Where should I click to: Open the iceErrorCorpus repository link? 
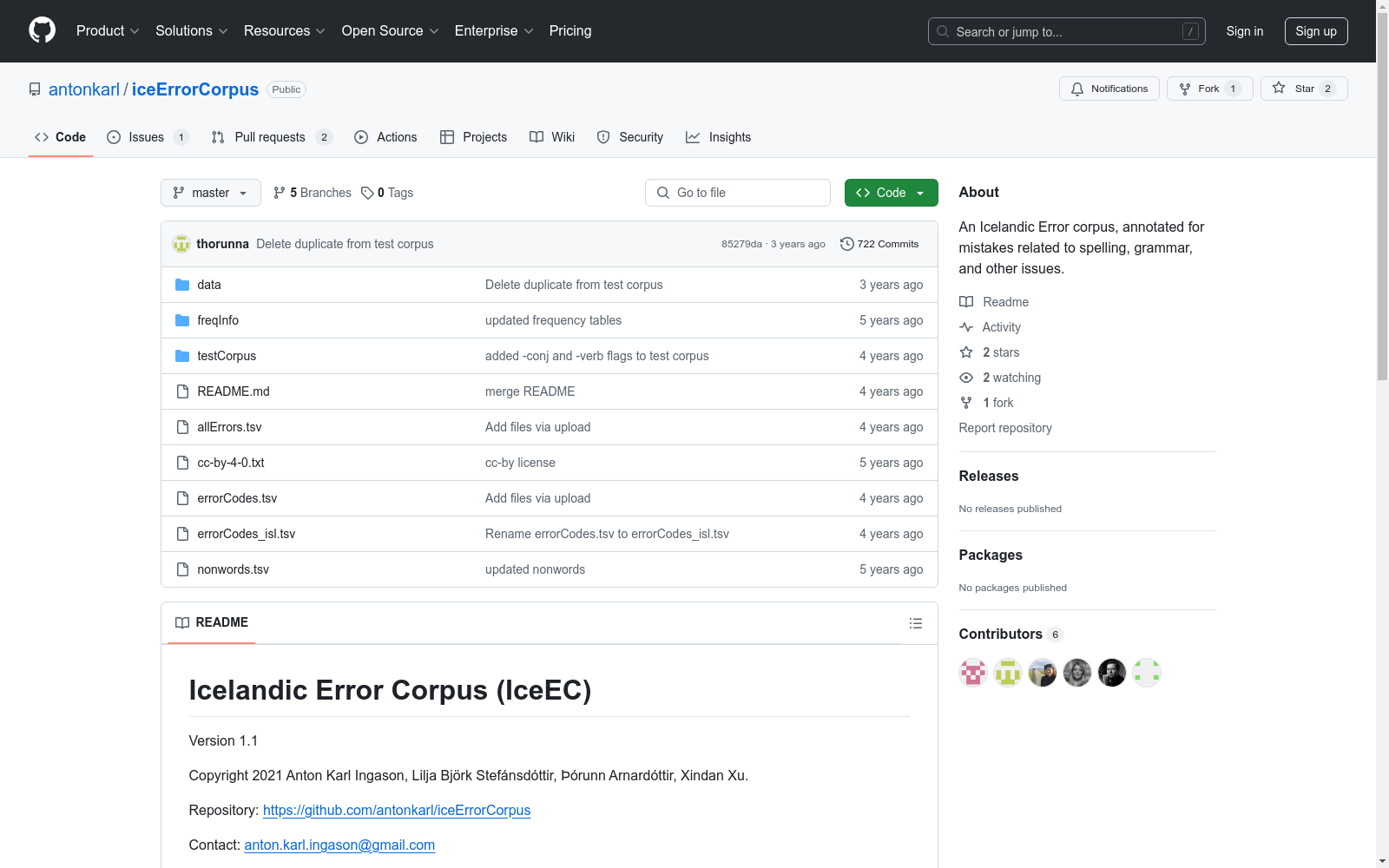click(195, 89)
